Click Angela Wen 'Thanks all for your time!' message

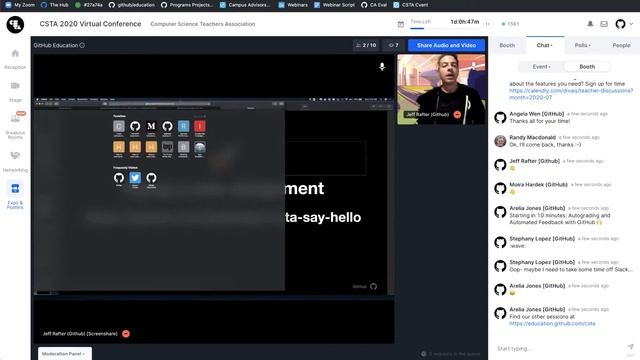[x=539, y=121]
